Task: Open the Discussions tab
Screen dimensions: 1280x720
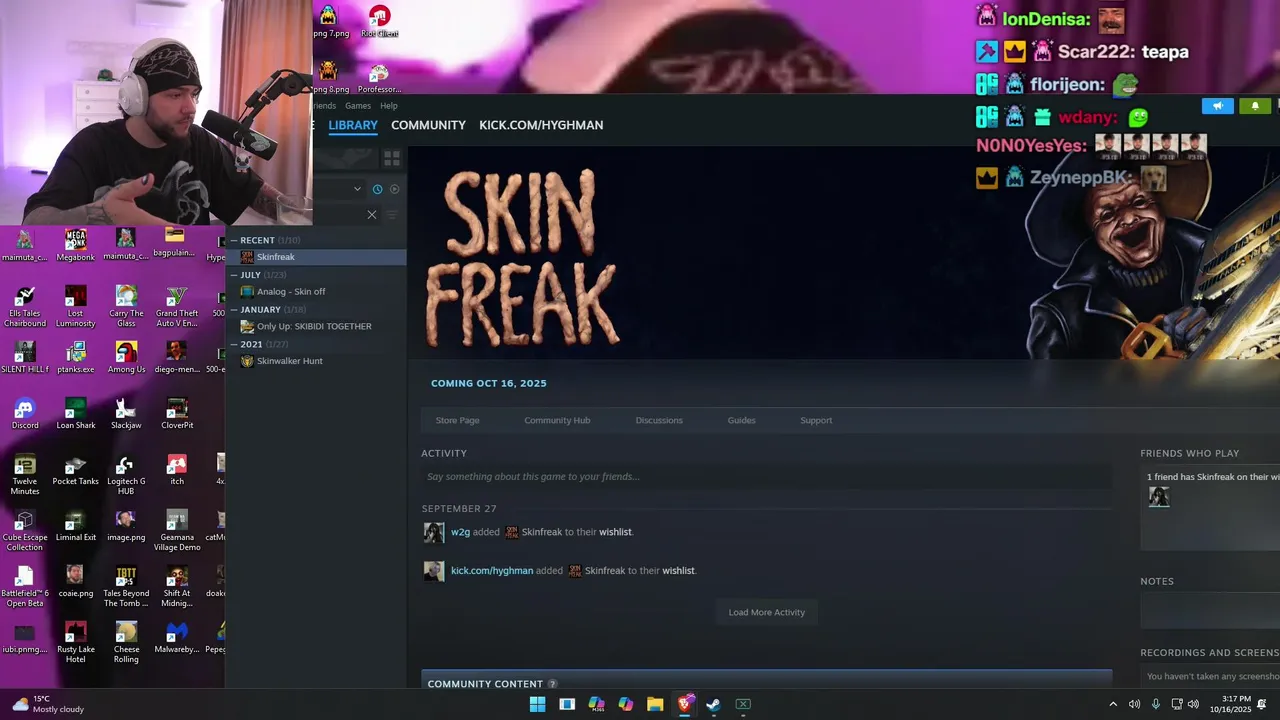Action: tap(659, 420)
